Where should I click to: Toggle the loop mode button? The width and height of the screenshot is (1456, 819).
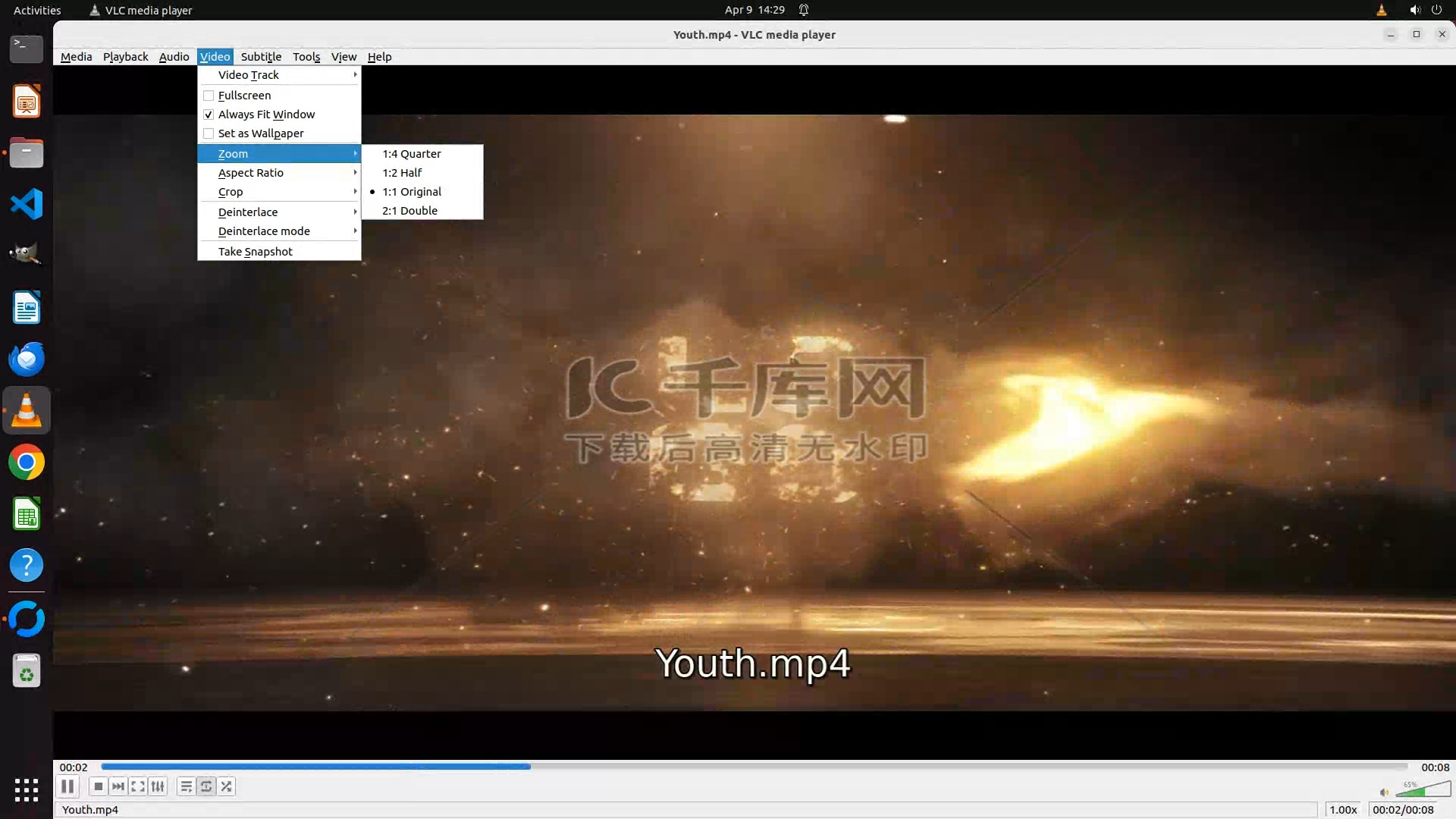[206, 786]
